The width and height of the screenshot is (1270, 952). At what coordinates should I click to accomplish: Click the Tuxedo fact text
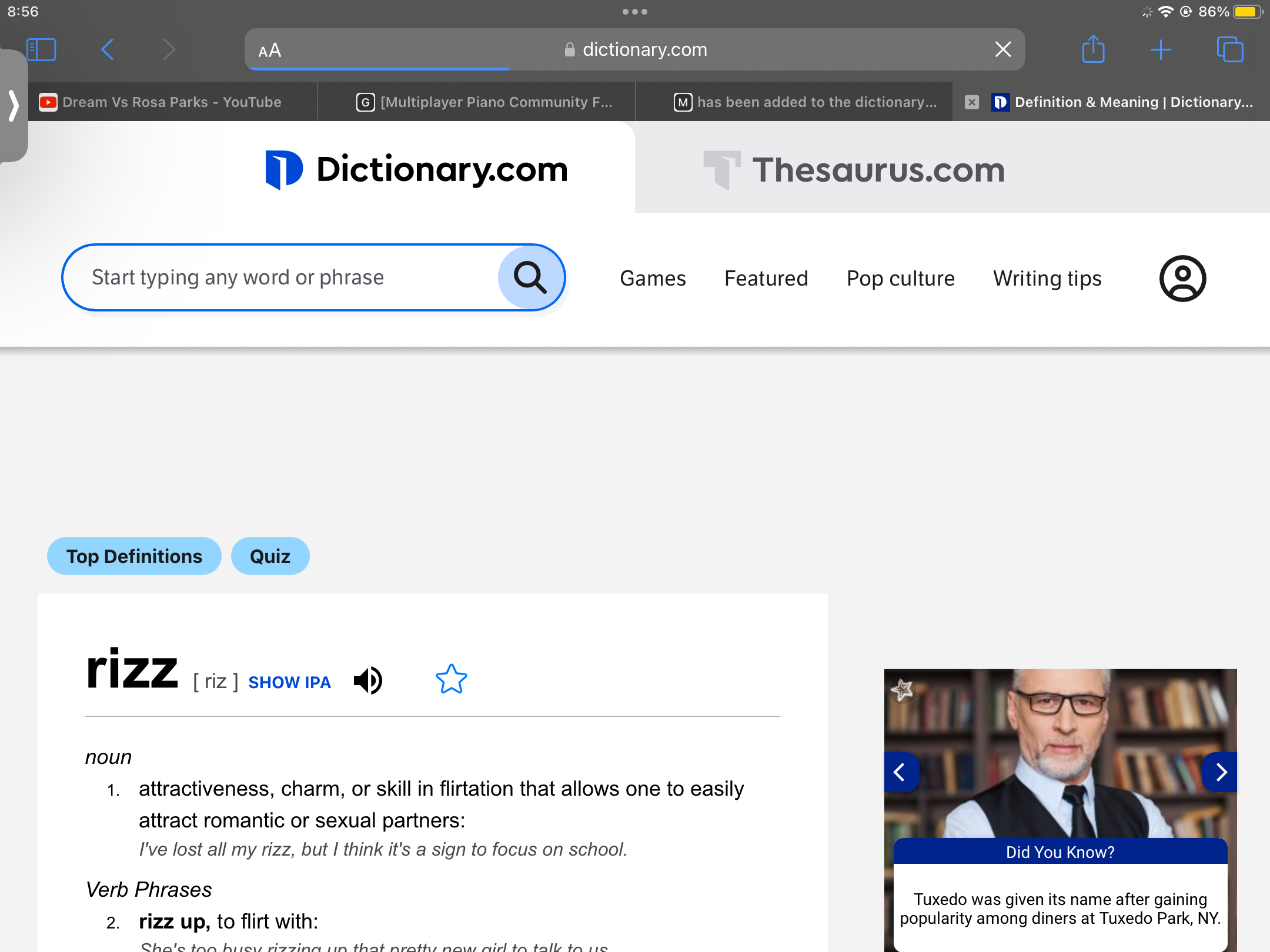point(1061,909)
